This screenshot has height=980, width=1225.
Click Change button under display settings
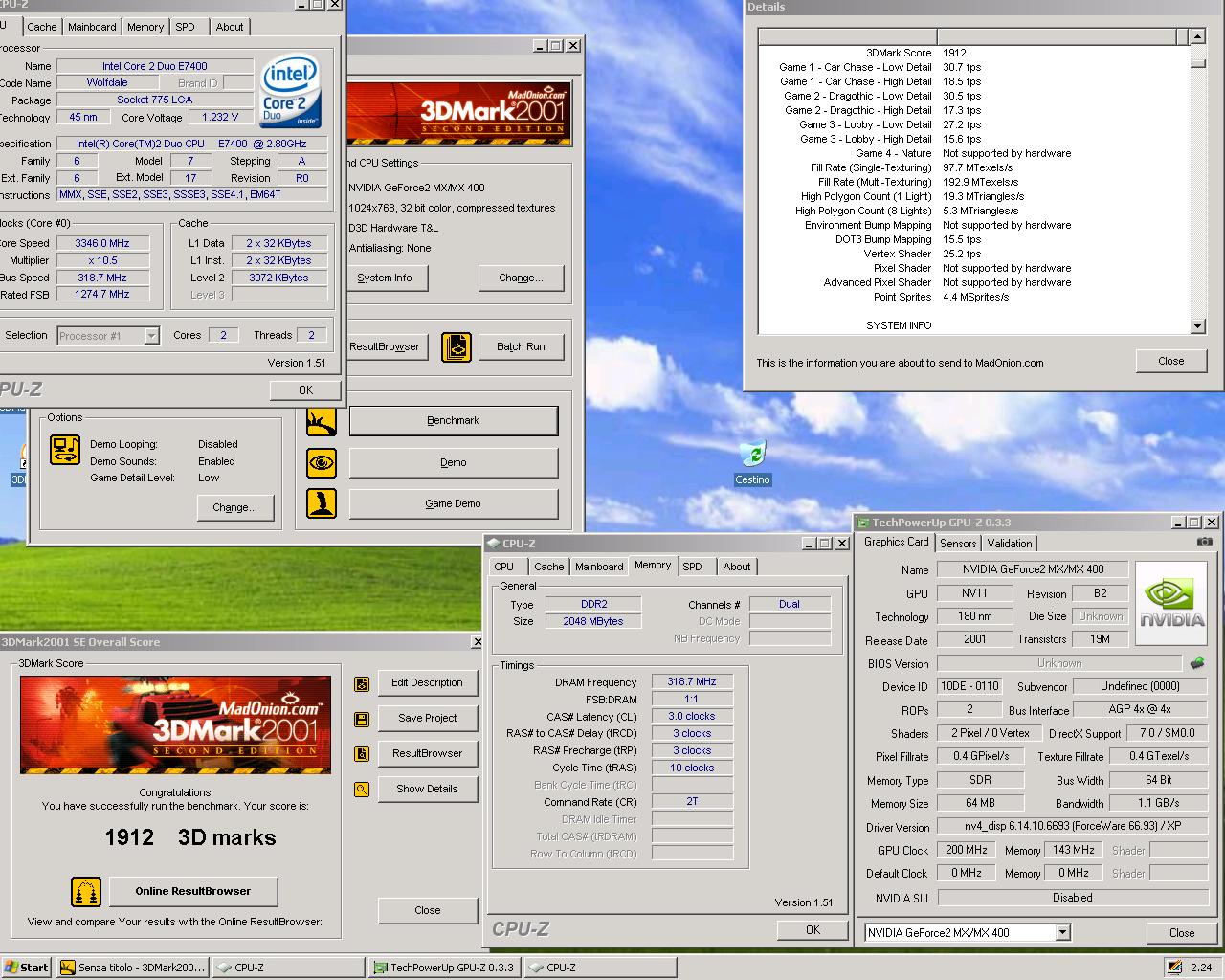(x=521, y=278)
